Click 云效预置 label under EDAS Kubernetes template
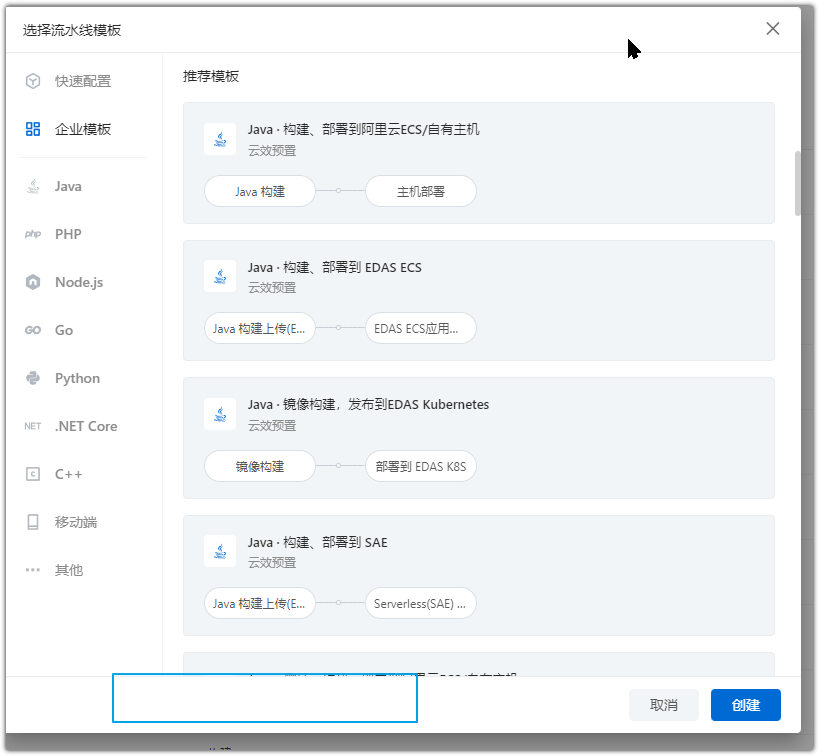The width and height of the screenshot is (819, 756). pos(272,426)
